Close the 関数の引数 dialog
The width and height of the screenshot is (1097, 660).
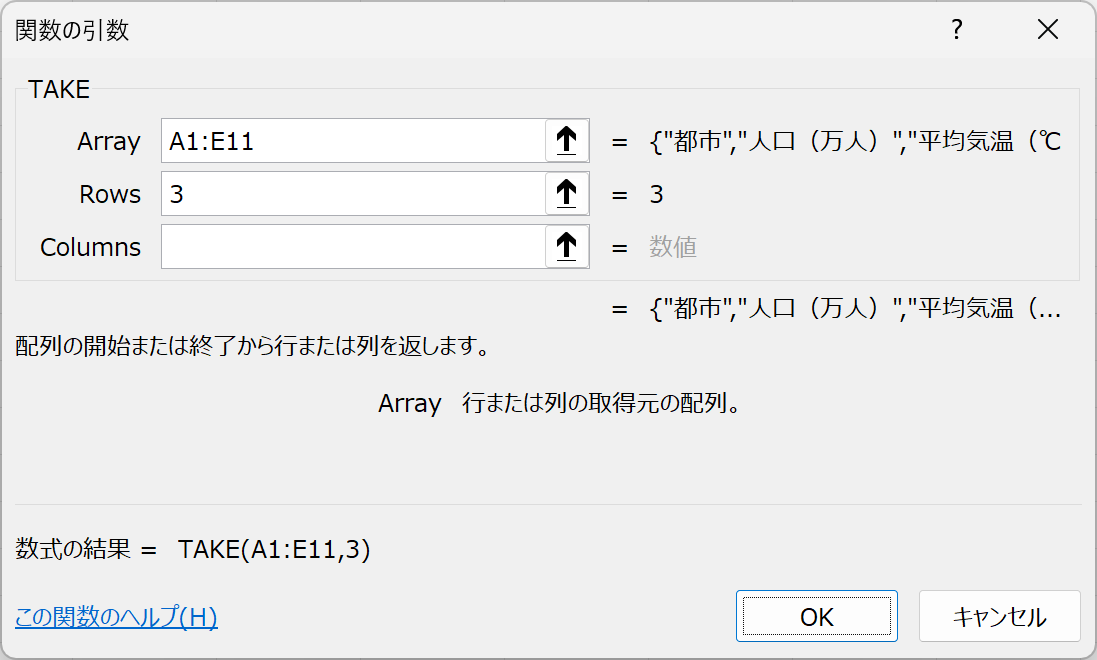coord(1047,29)
